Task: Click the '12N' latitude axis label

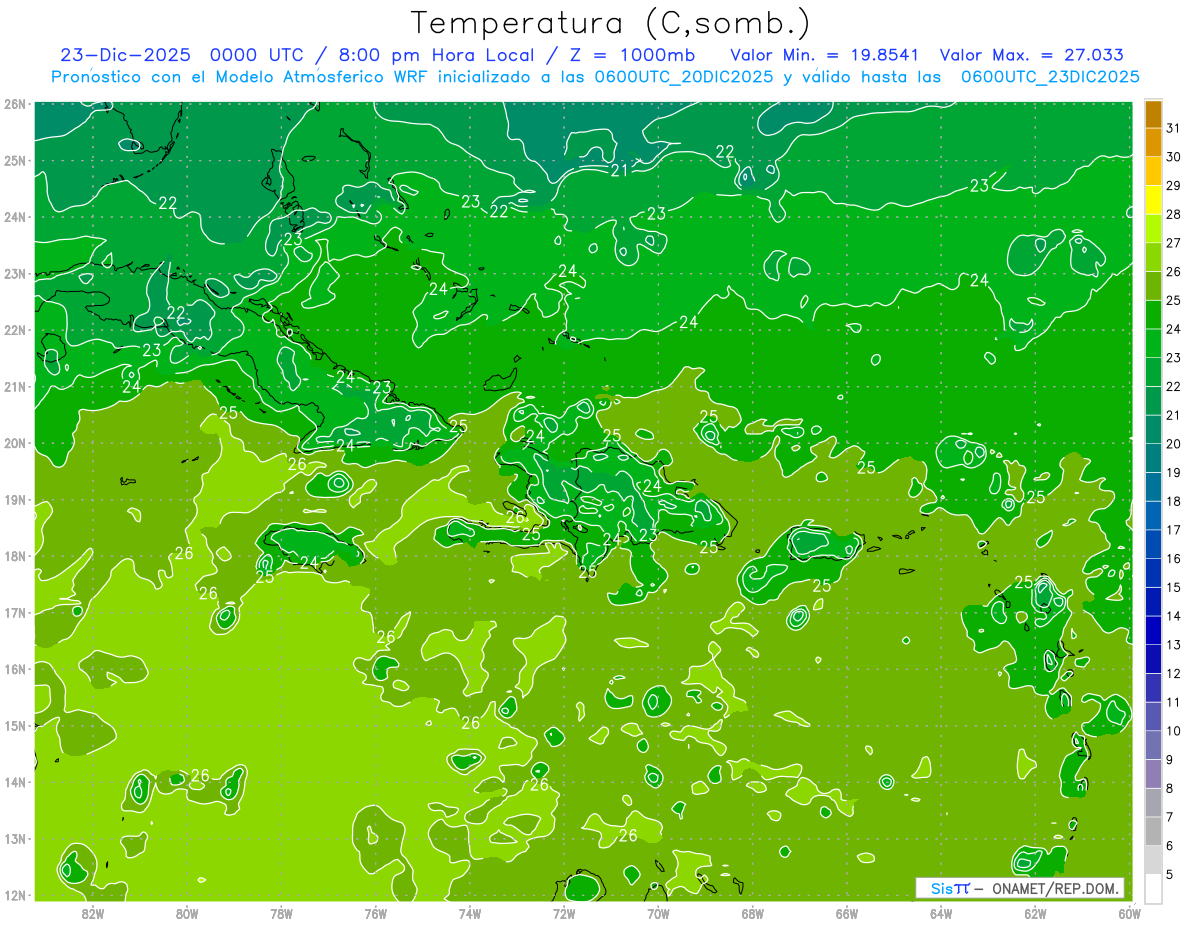Action: (15, 895)
